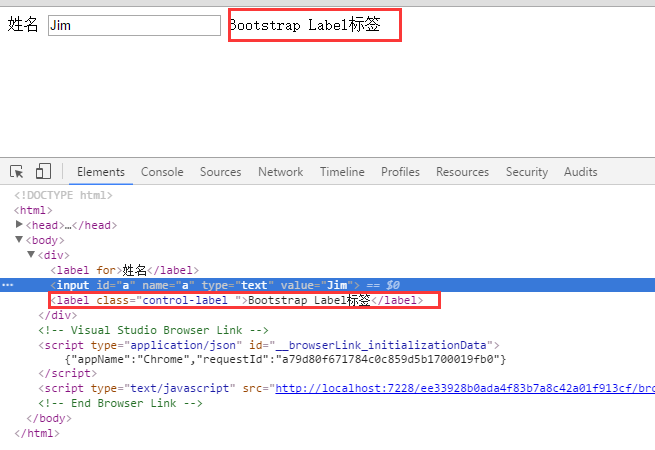This screenshot has width=655, height=450.
Task: Open the Profiles tab
Action: click(400, 172)
